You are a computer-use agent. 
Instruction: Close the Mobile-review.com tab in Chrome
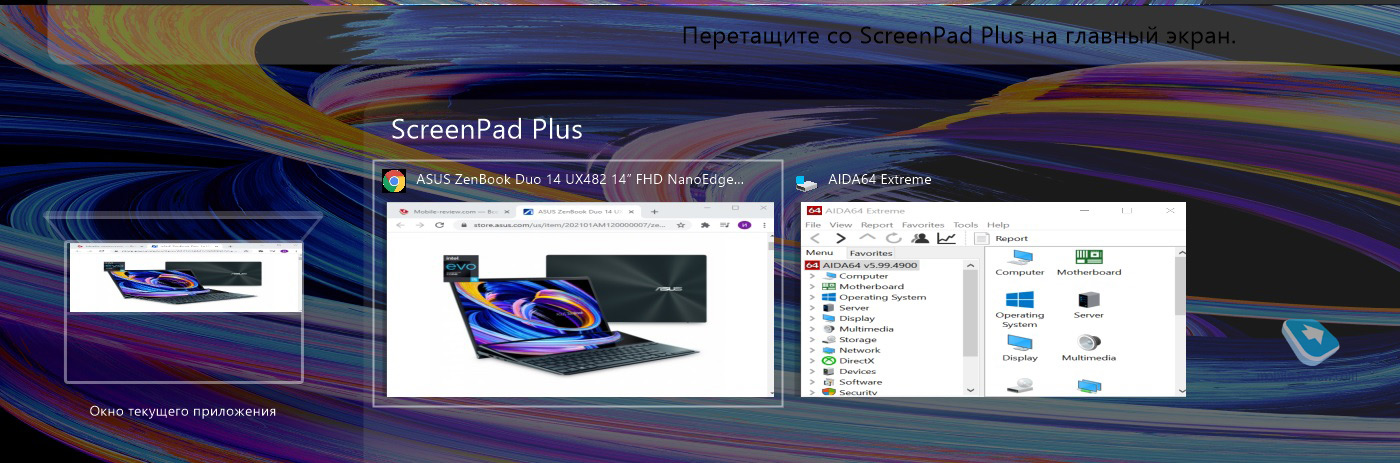(507, 212)
